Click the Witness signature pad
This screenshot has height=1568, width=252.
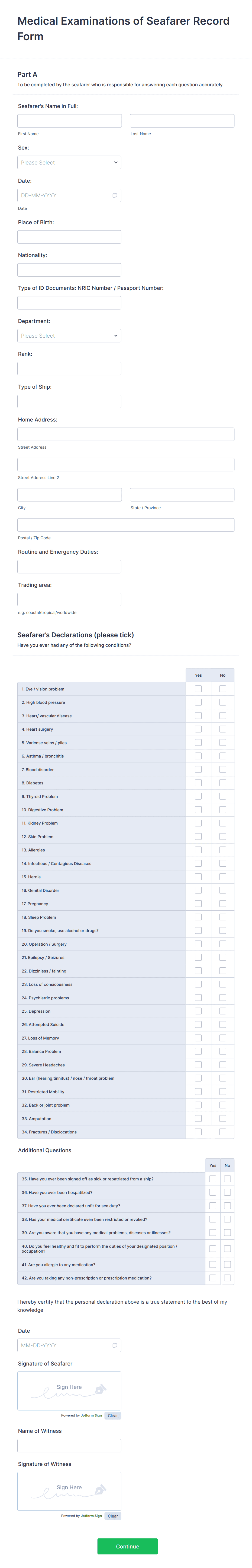[69, 1491]
